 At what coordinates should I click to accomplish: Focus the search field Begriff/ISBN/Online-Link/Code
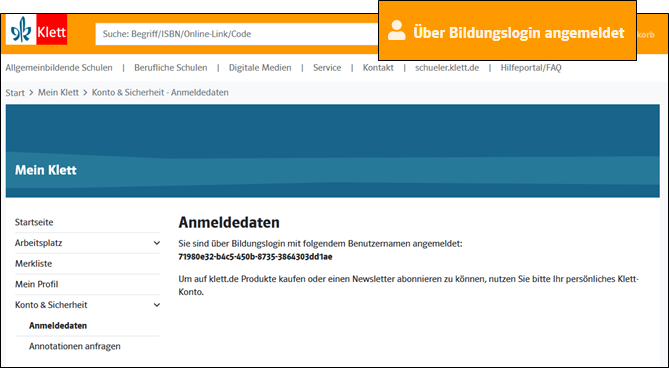click(237, 34)
